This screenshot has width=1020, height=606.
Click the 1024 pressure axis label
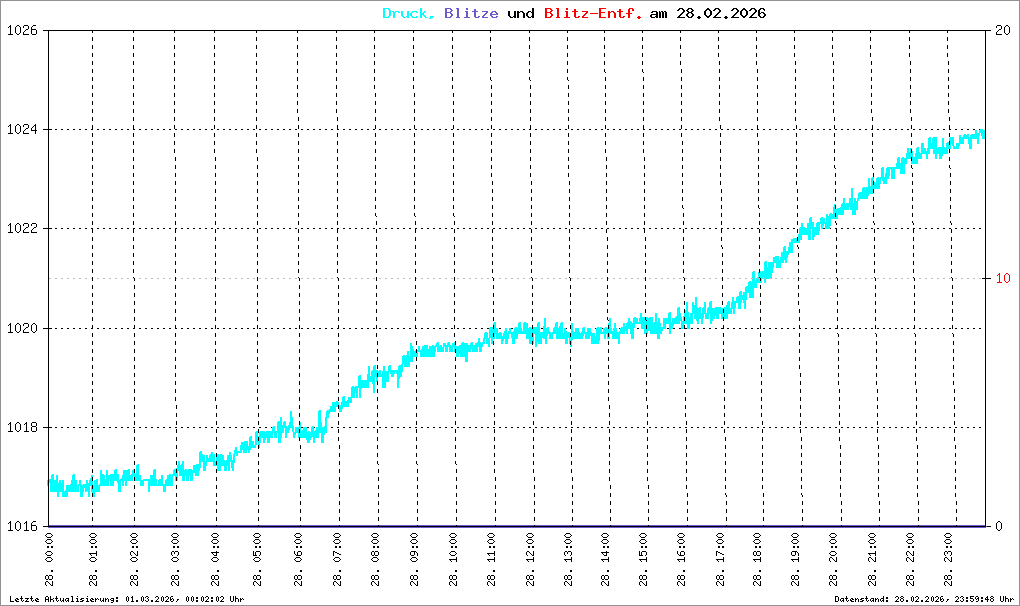[x=22, y=129]
